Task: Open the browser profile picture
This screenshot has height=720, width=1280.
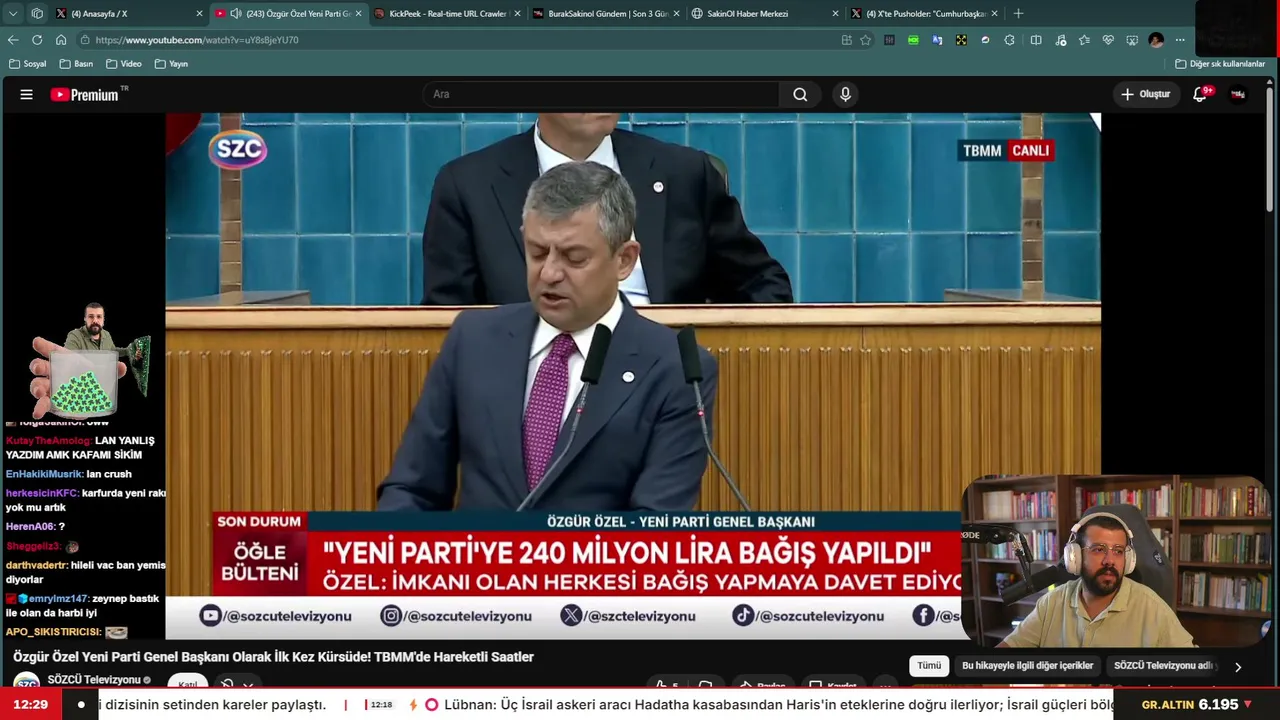Action: (x=1156, y=40)
